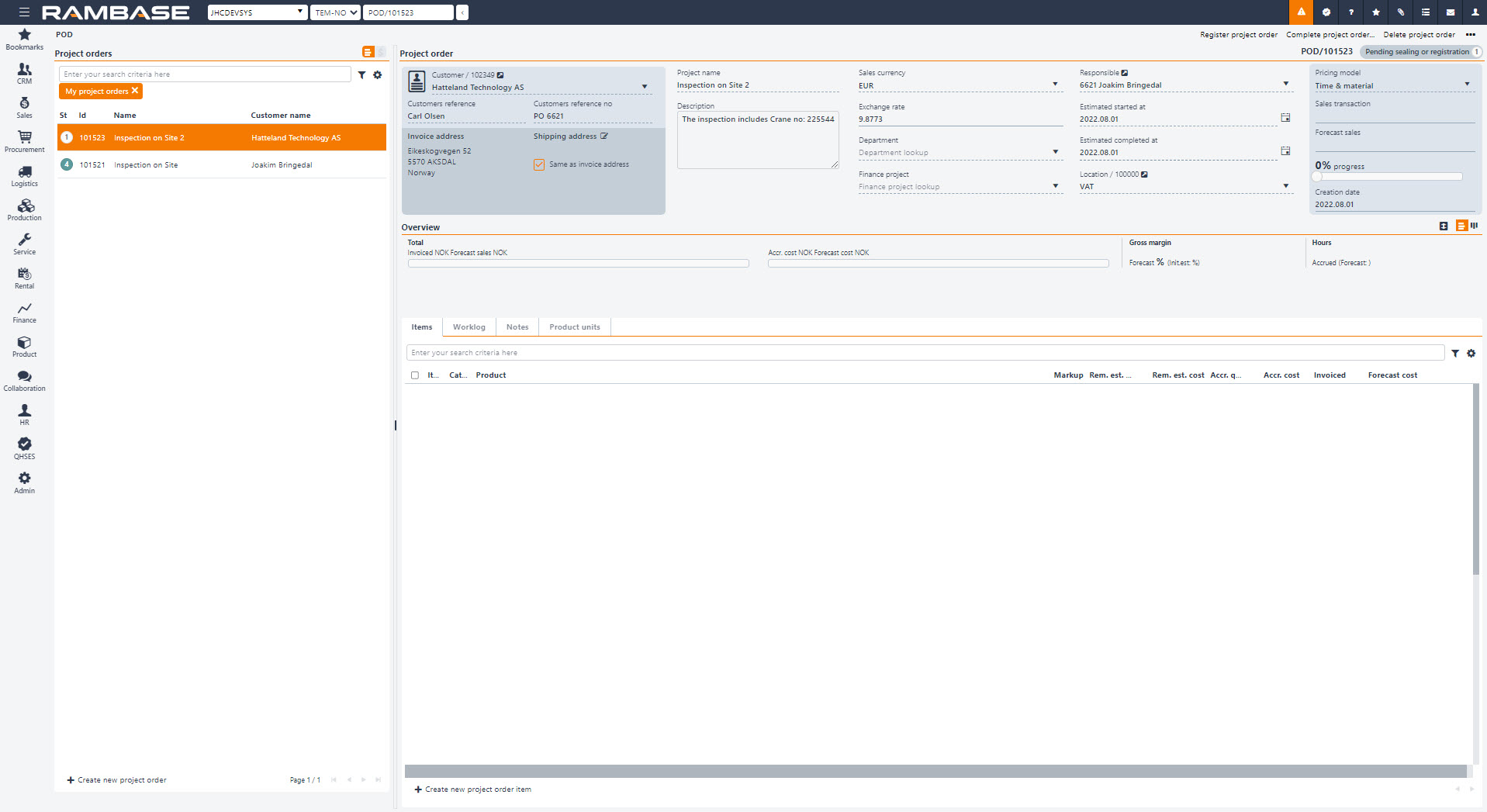Open the list tasks icon in top bar
1487x812 pixels.
pyautogui.click(x=1426, y=12)
